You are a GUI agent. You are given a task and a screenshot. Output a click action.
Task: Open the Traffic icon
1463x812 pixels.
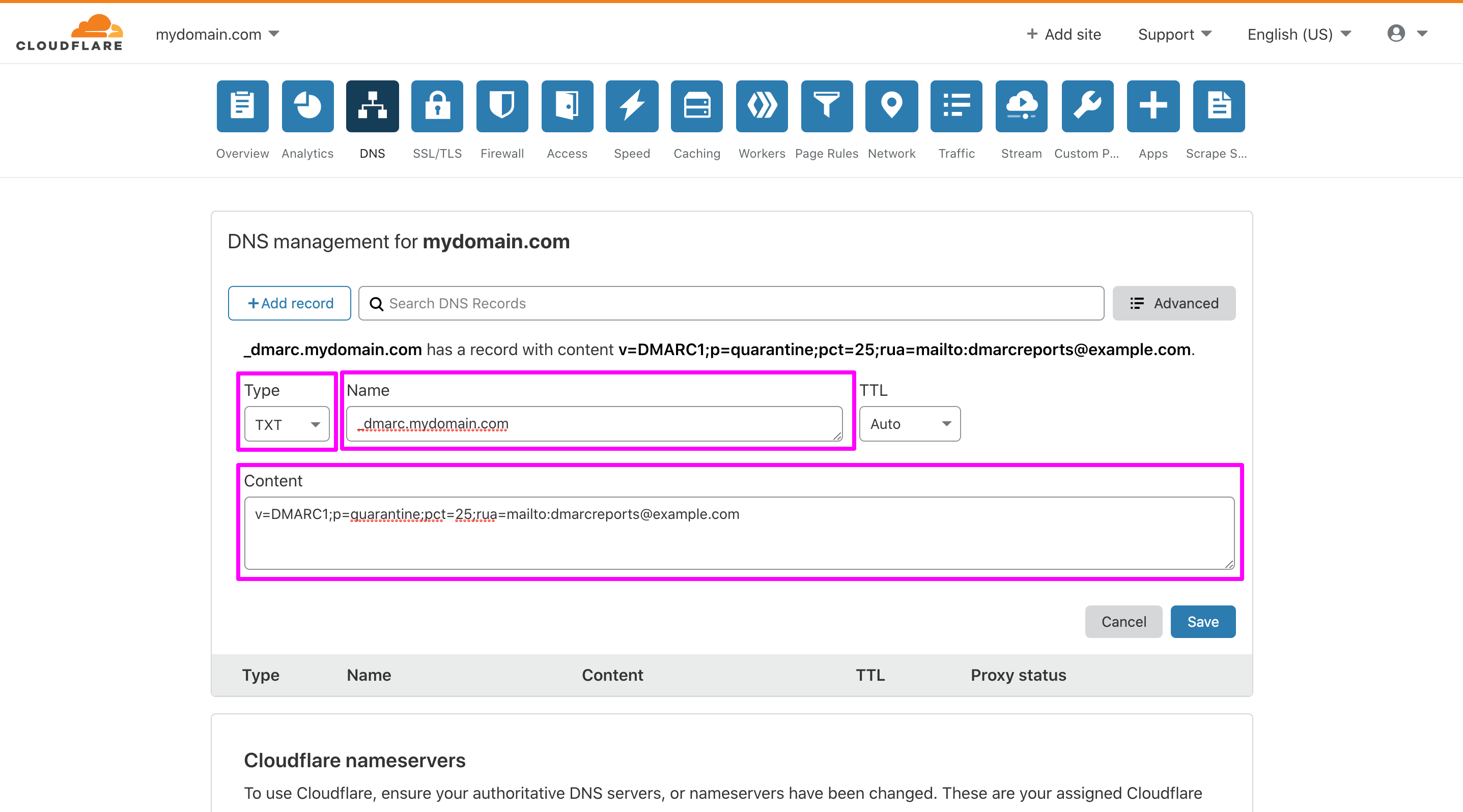pyautogui.click(x=956, y=106)
